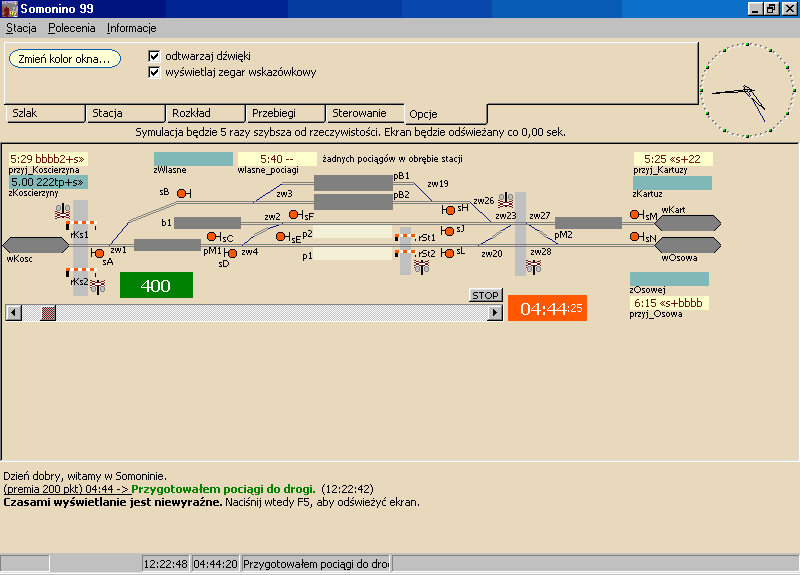Switch to the Przebiegi tab
The width and height of the screenshot is (800, 575).
click(x=286, y=113)
